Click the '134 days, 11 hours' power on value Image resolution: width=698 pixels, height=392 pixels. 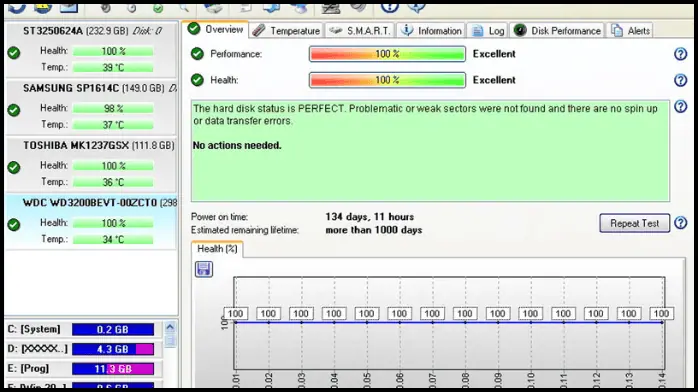click(369, 217)
